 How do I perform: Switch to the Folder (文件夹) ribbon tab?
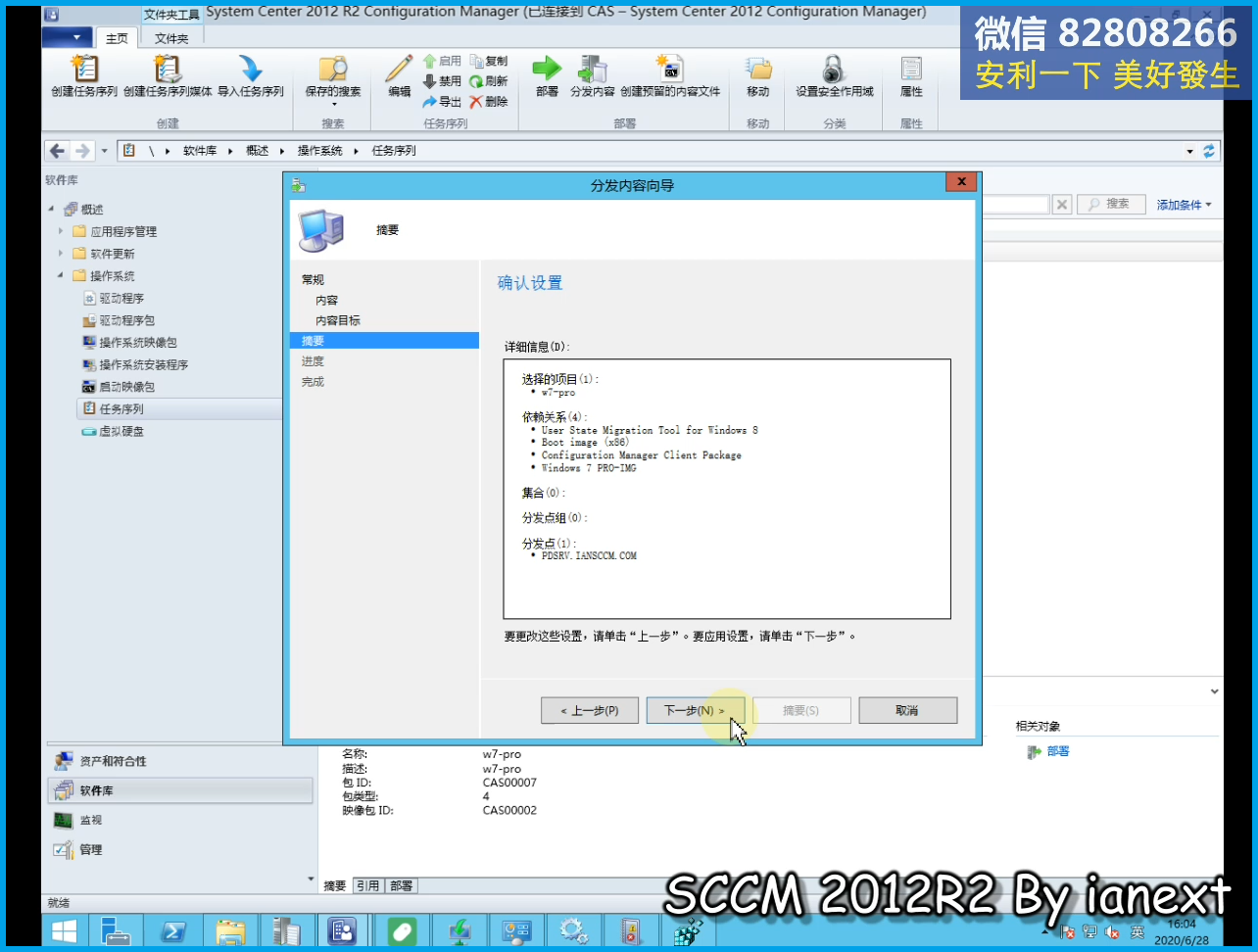click(171, 38)
